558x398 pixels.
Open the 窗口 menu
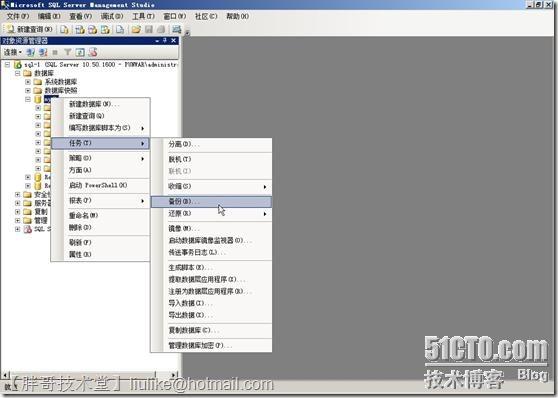click(175, 16)
